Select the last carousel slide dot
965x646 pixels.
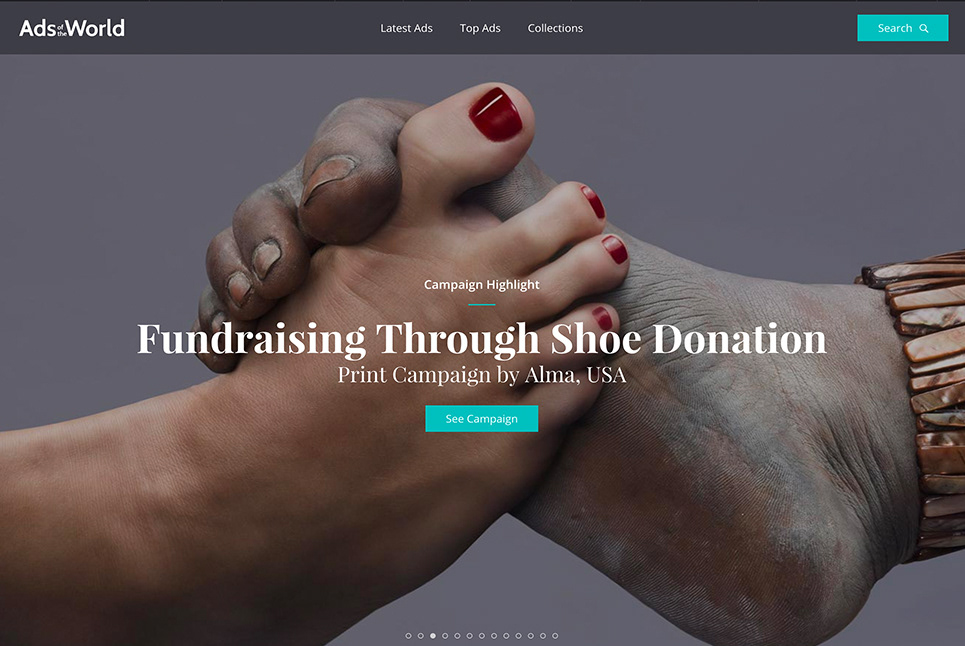point(555,636)
